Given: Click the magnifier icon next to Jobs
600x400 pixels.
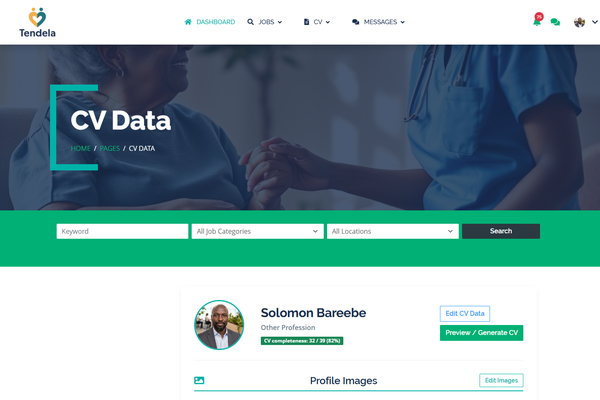Looking at the screenshot, I should coord(250,22).
